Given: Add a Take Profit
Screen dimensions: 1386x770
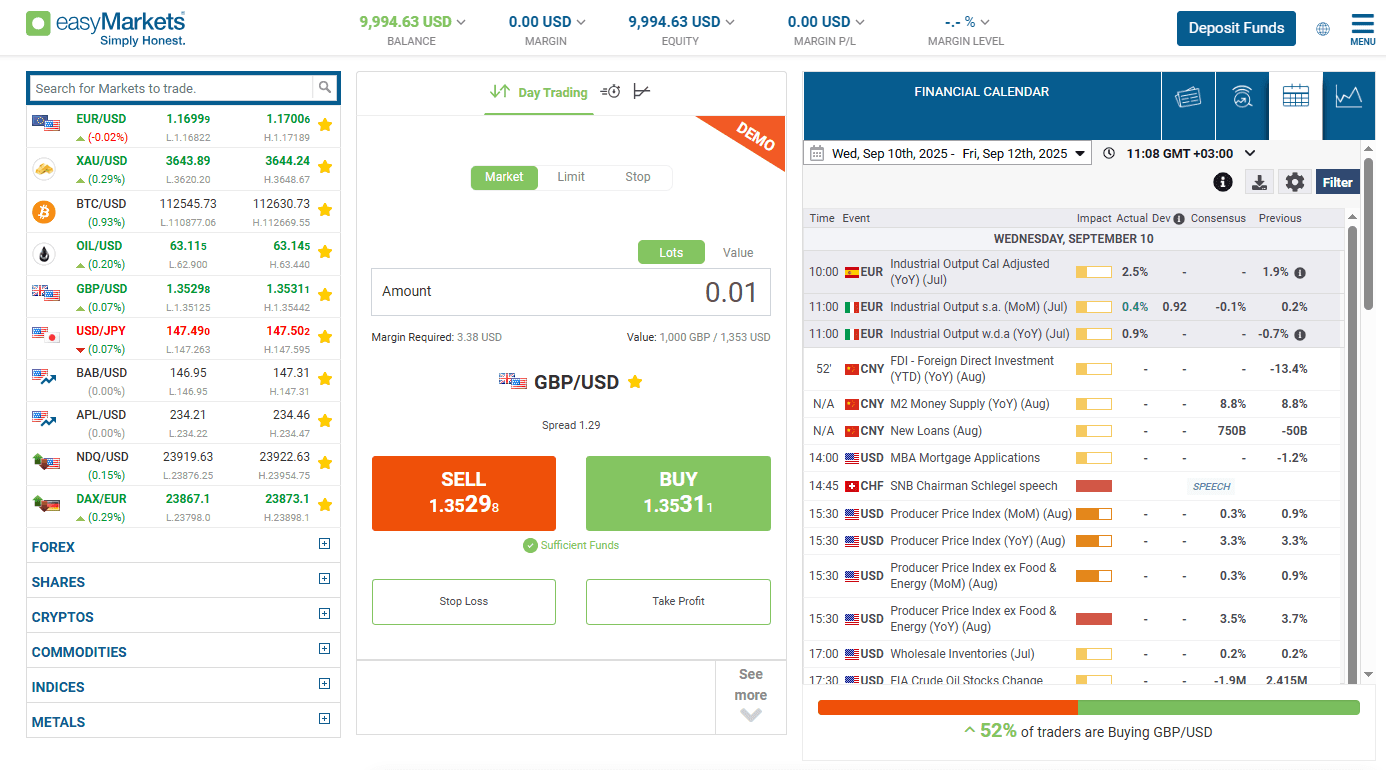Looking at the screenshot, I should 678,602.
